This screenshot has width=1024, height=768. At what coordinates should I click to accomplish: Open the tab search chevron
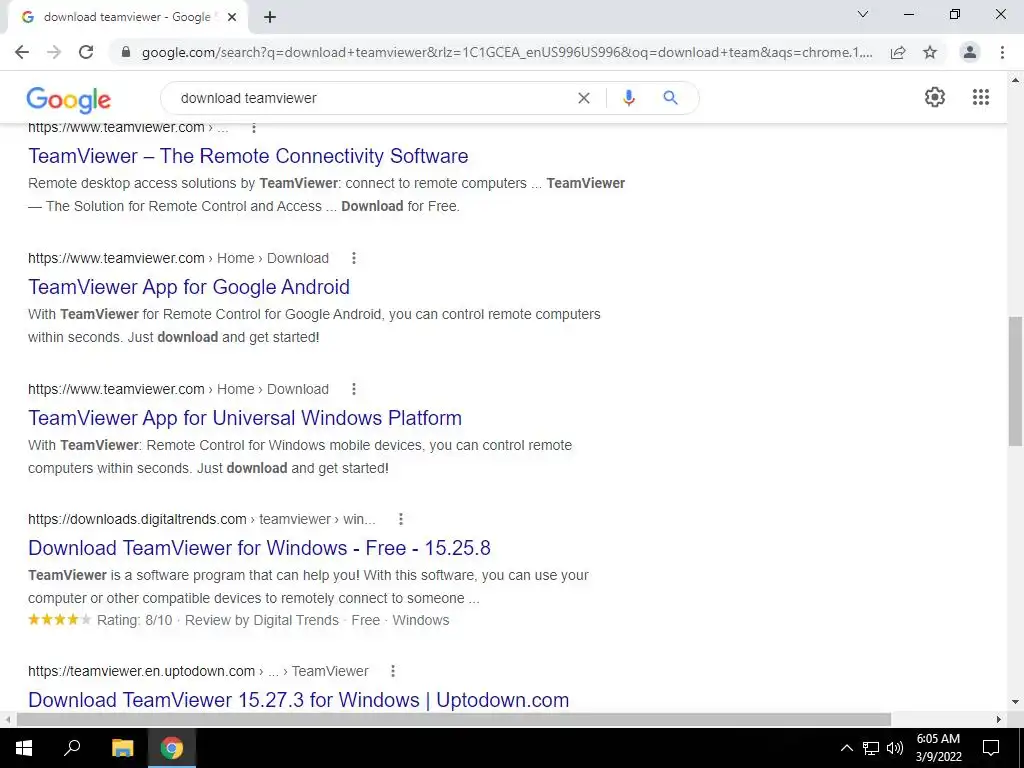[863, 14]
